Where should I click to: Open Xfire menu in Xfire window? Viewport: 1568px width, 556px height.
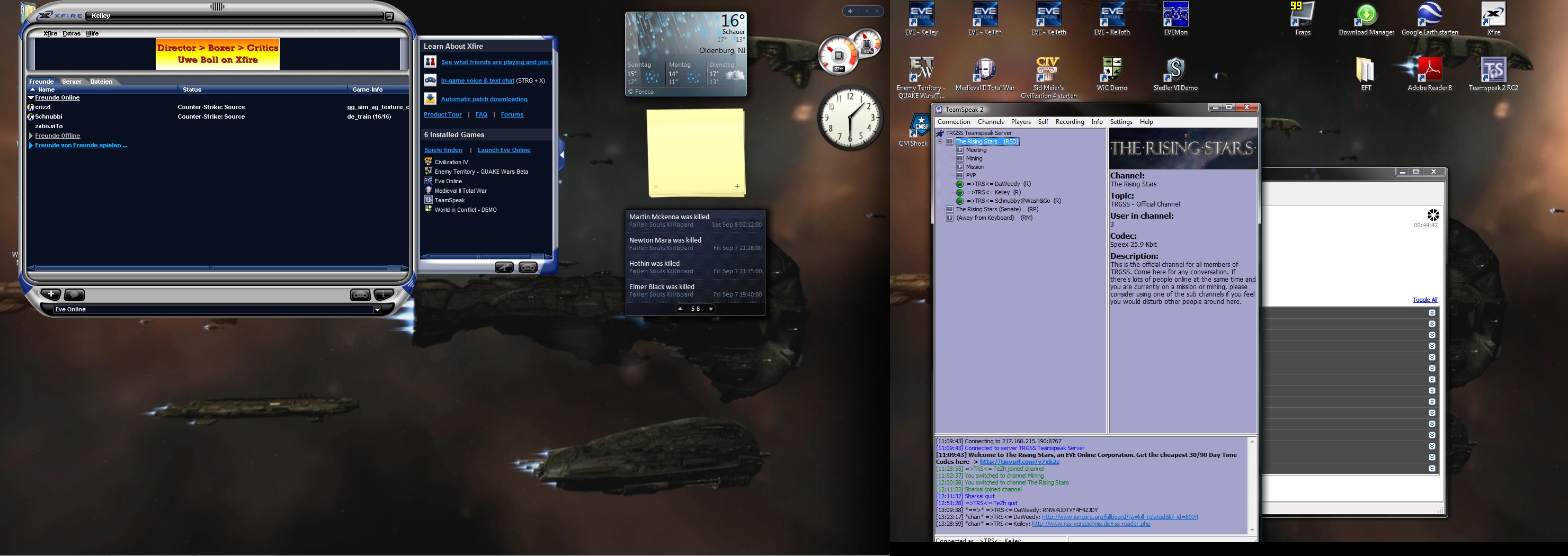click(50, 33)
